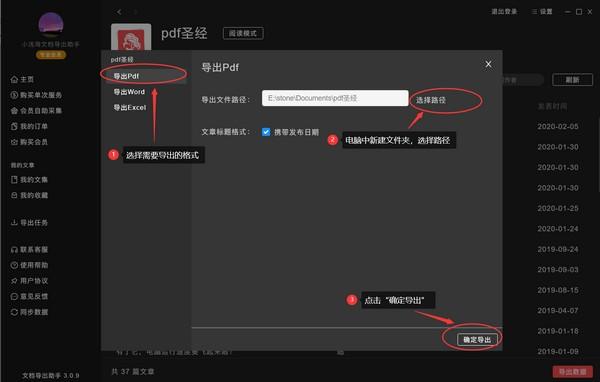Click the 2019-09-24 date row

pyautogui.click(x=558, y=249)
